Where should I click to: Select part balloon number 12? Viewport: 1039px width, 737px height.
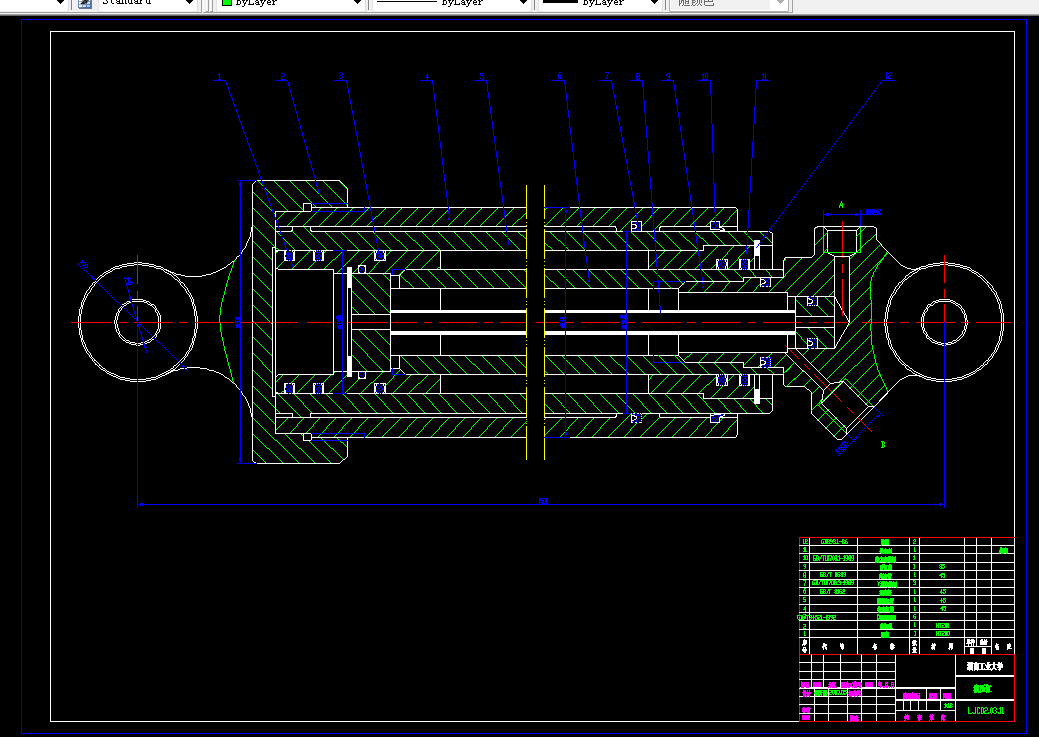[889, 76]
